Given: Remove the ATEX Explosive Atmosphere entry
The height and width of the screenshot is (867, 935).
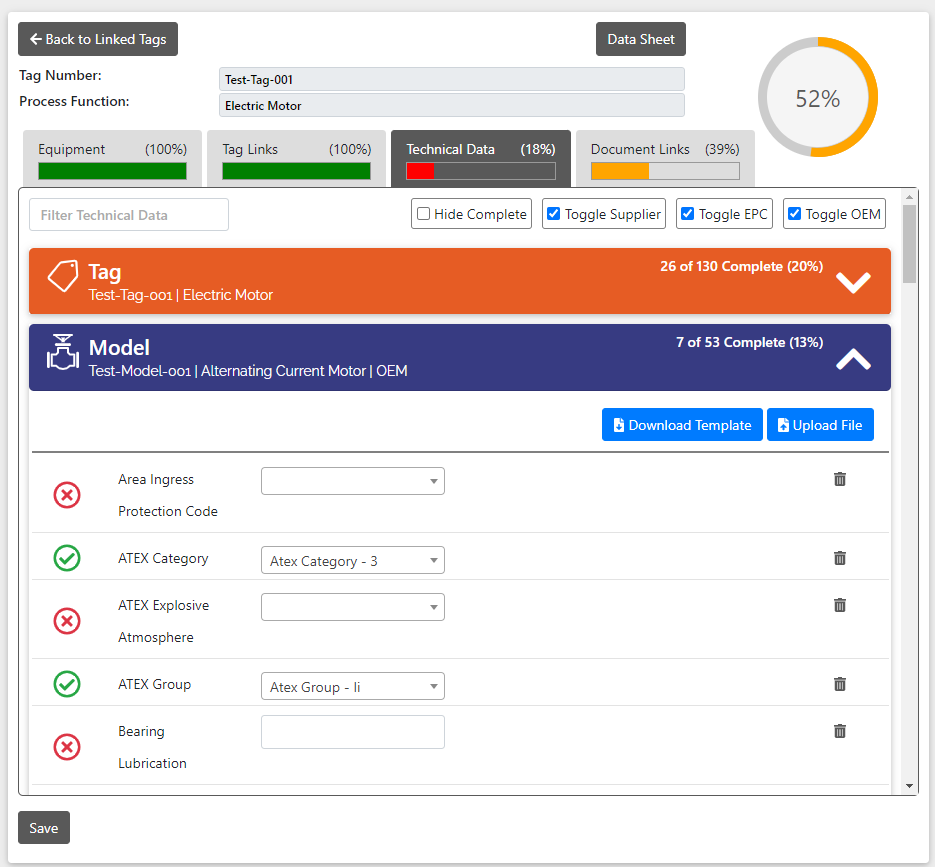Looking at the screenshot, I should point(840,605).
